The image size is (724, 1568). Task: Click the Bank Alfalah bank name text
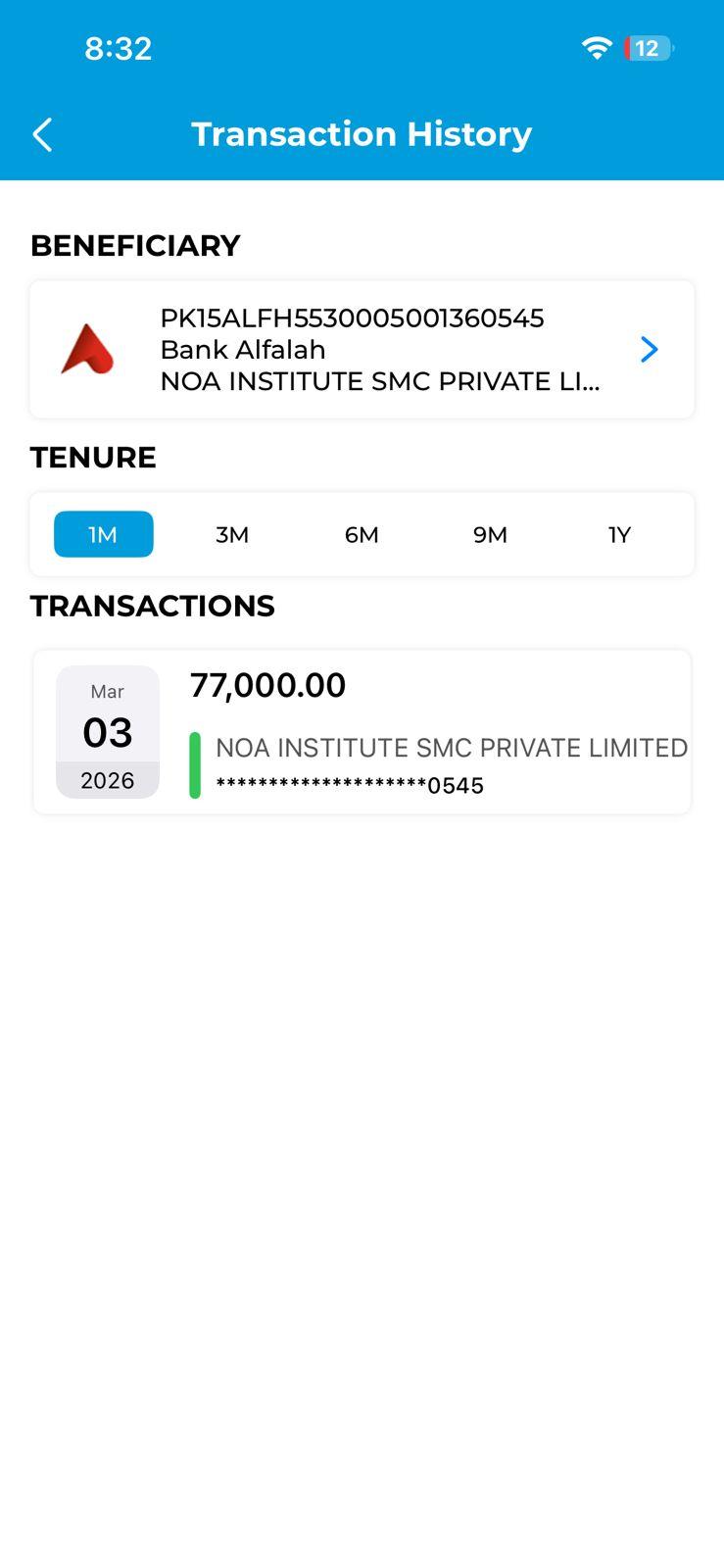243,350
